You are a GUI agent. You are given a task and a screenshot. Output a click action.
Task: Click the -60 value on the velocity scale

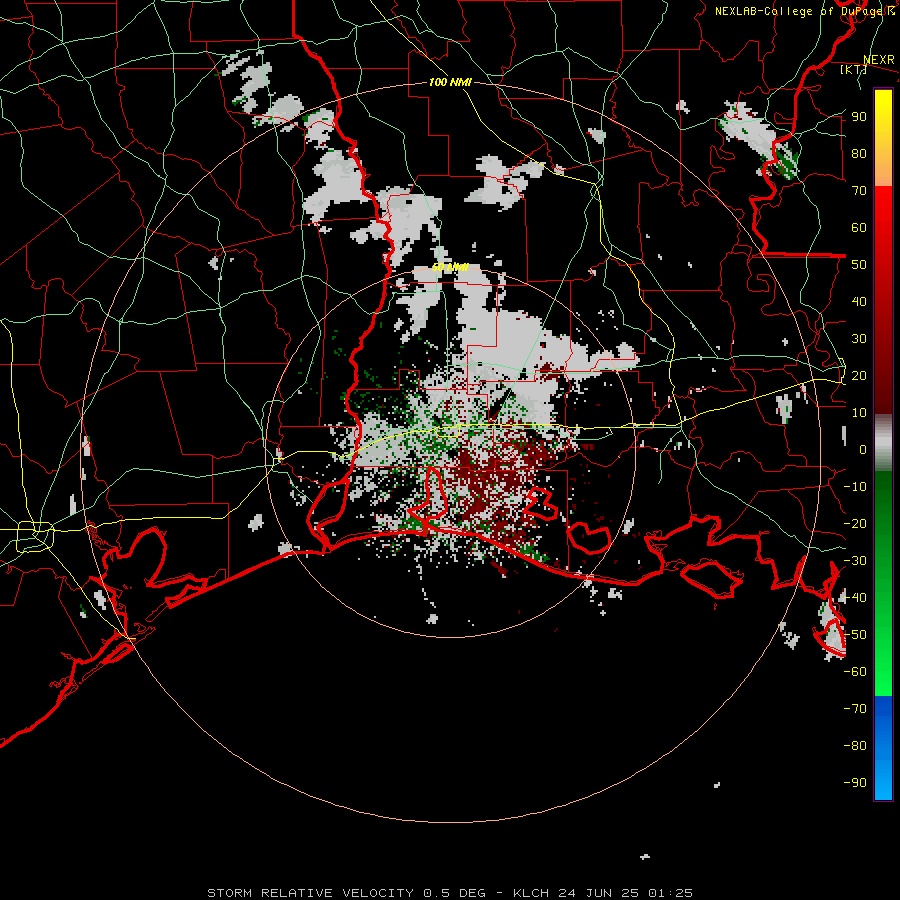pos(855,672)
